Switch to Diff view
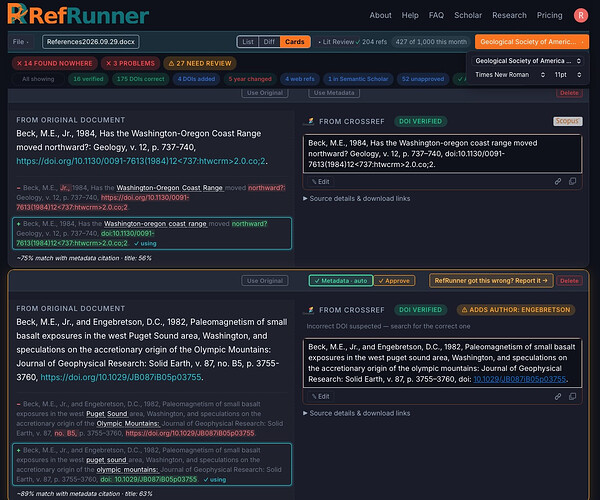The width and height of the screenshot is (600, 500). pyautogui.click(x=269, y=42)
